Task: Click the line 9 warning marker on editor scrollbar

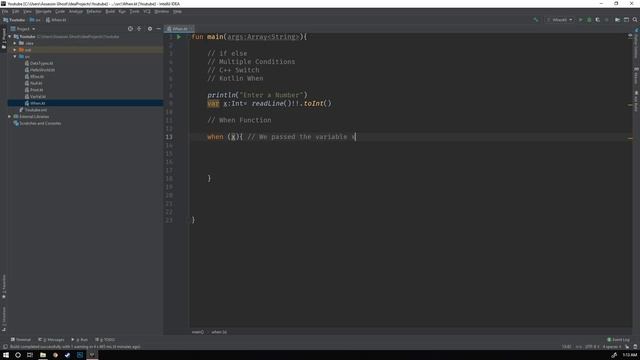Action: point(630,105)
